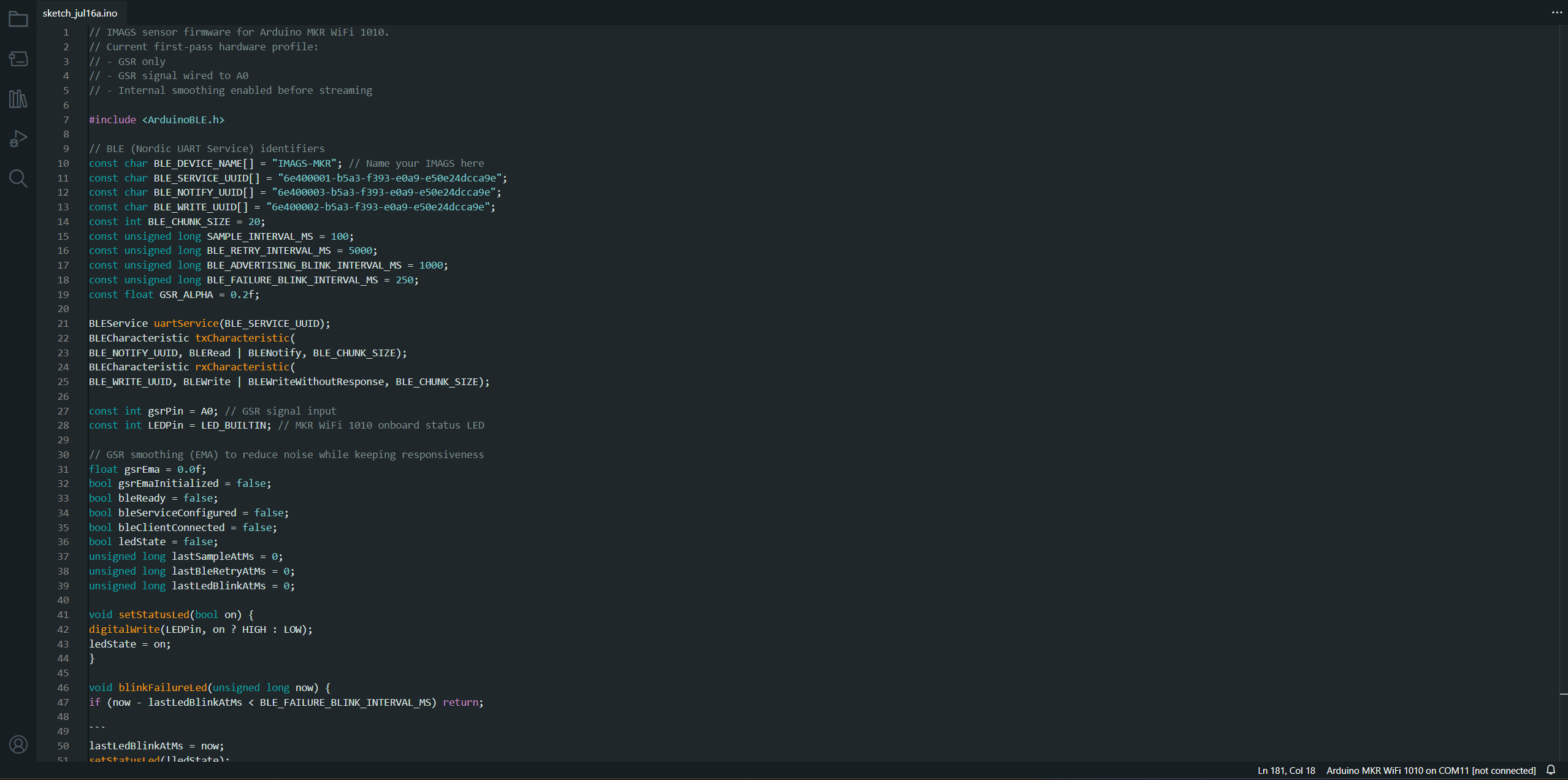Click the BLE_ADVERTISING_BLINK_INTERVAL_MS line
This screenshot has height=780, width=1568.
[269, 265]
